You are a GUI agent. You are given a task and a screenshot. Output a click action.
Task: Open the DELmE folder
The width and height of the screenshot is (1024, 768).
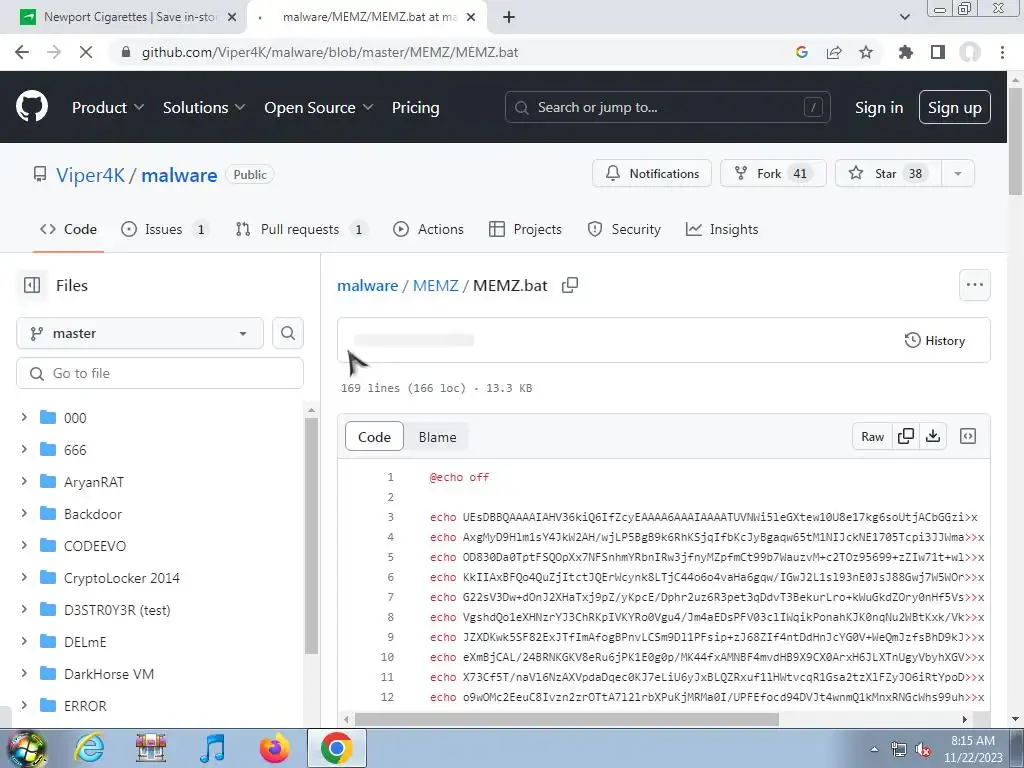coord(85,641)
